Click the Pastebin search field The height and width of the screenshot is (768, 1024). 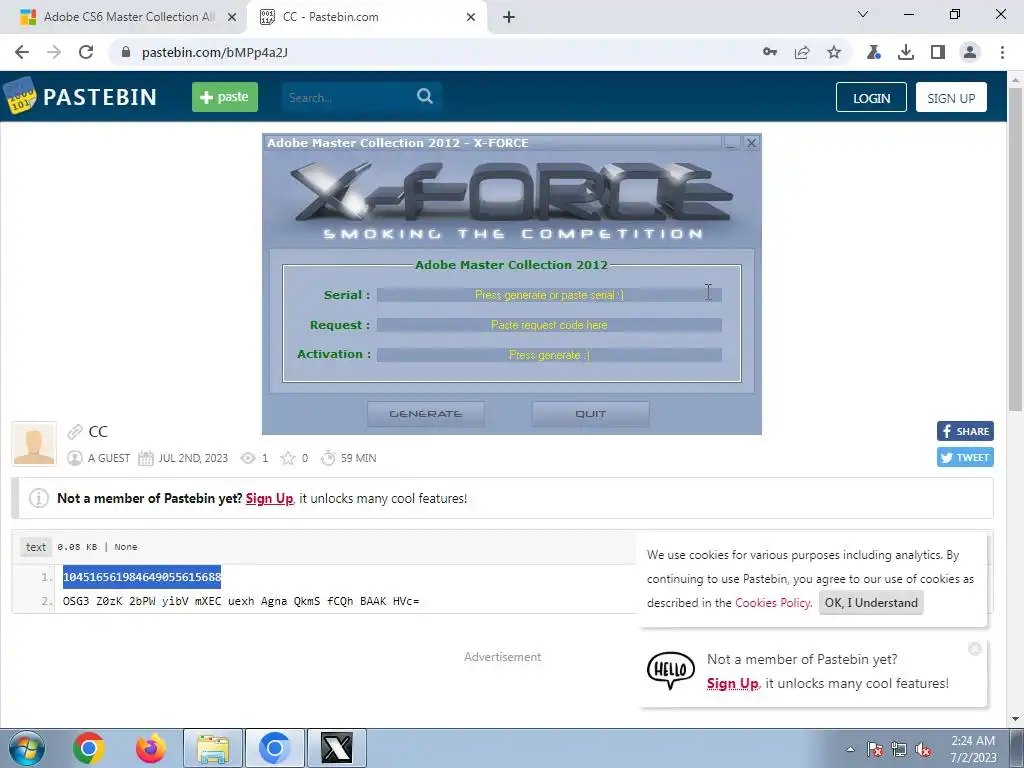(x=349, y=97)
